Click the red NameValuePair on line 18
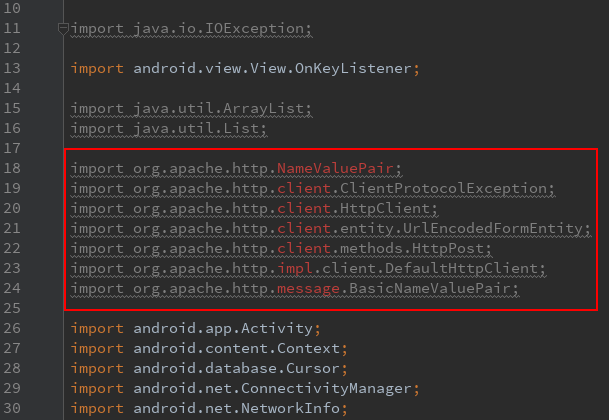Image resolution: width=609 pixels, height=420 pixels. [335, 169]
